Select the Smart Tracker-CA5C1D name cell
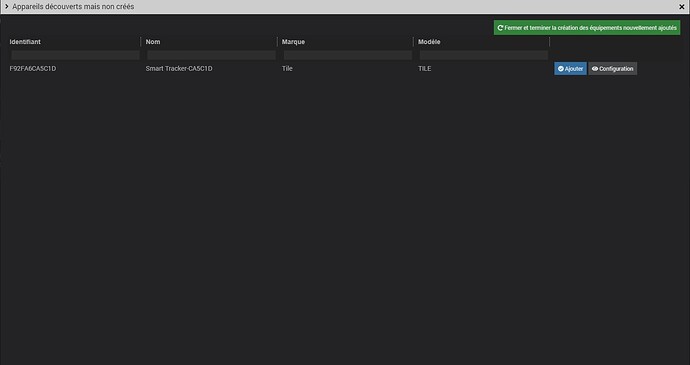Image resolution: width=690 pixels, height=365 pixels. (x=179, y=69)
